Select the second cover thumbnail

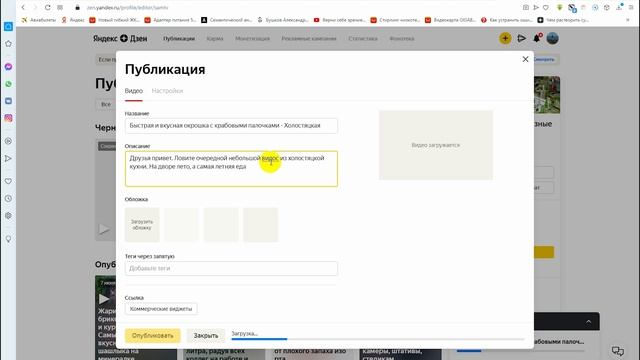(x=182, y=225)
